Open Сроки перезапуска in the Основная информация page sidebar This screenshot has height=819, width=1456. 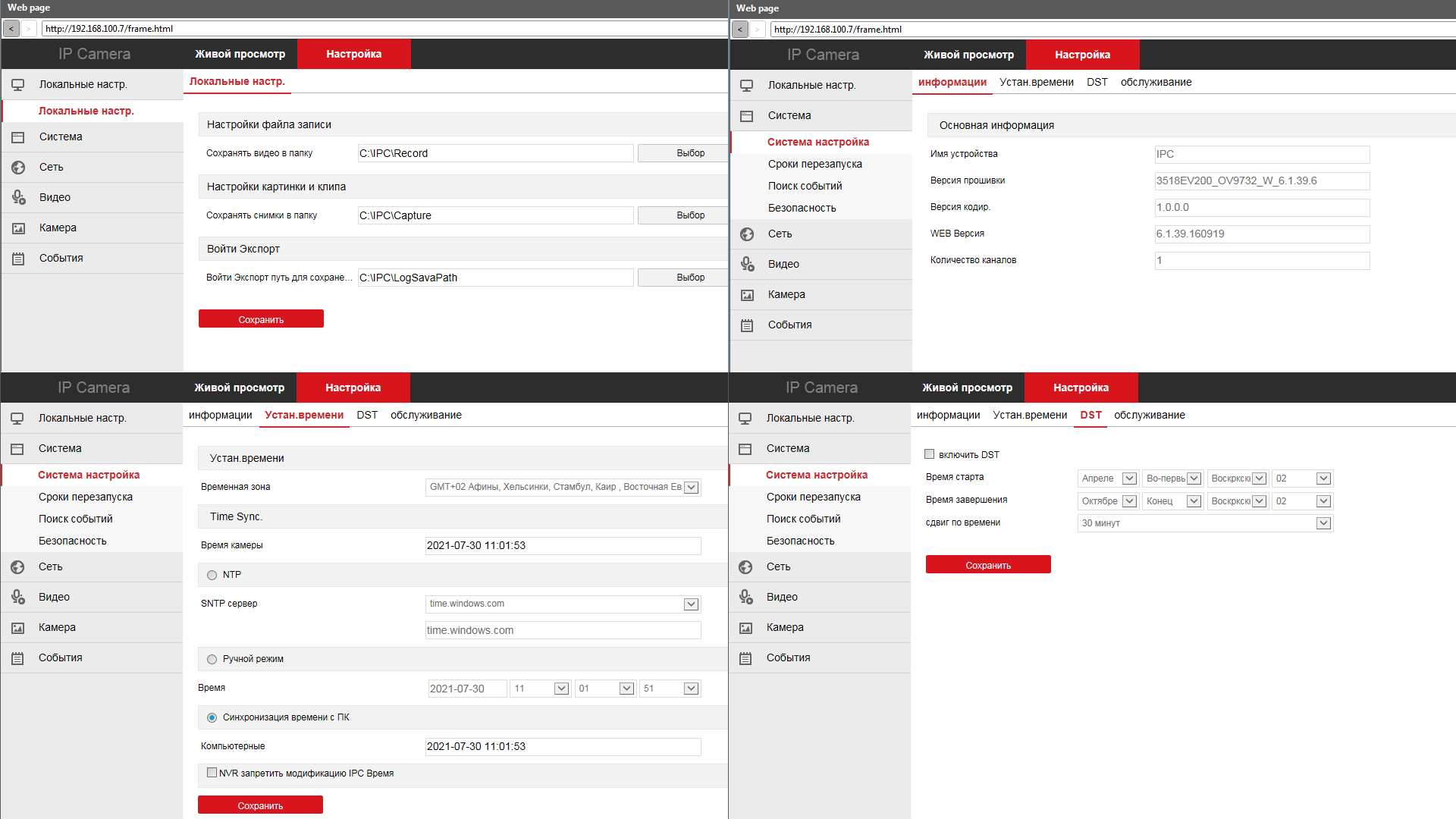pos(814,164)
